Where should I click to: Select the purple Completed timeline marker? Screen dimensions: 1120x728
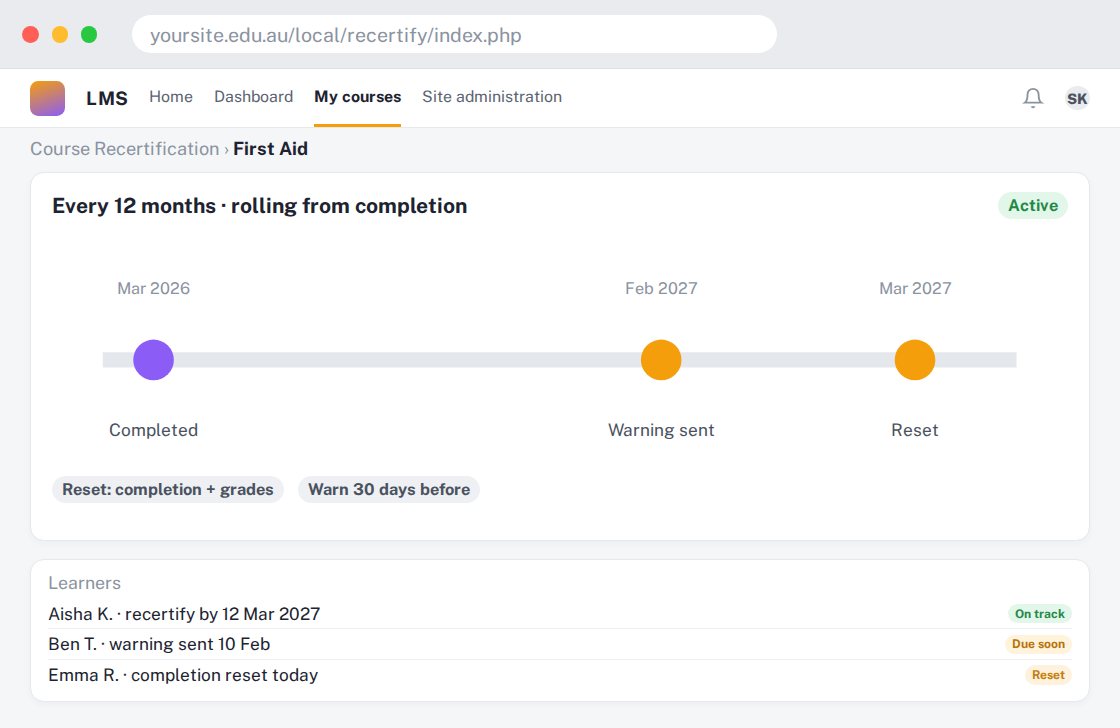pos(154,359)
